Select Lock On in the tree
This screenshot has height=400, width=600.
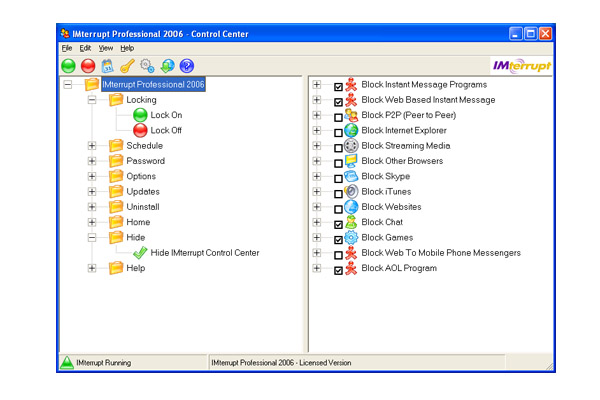click(x=166, y=115)
